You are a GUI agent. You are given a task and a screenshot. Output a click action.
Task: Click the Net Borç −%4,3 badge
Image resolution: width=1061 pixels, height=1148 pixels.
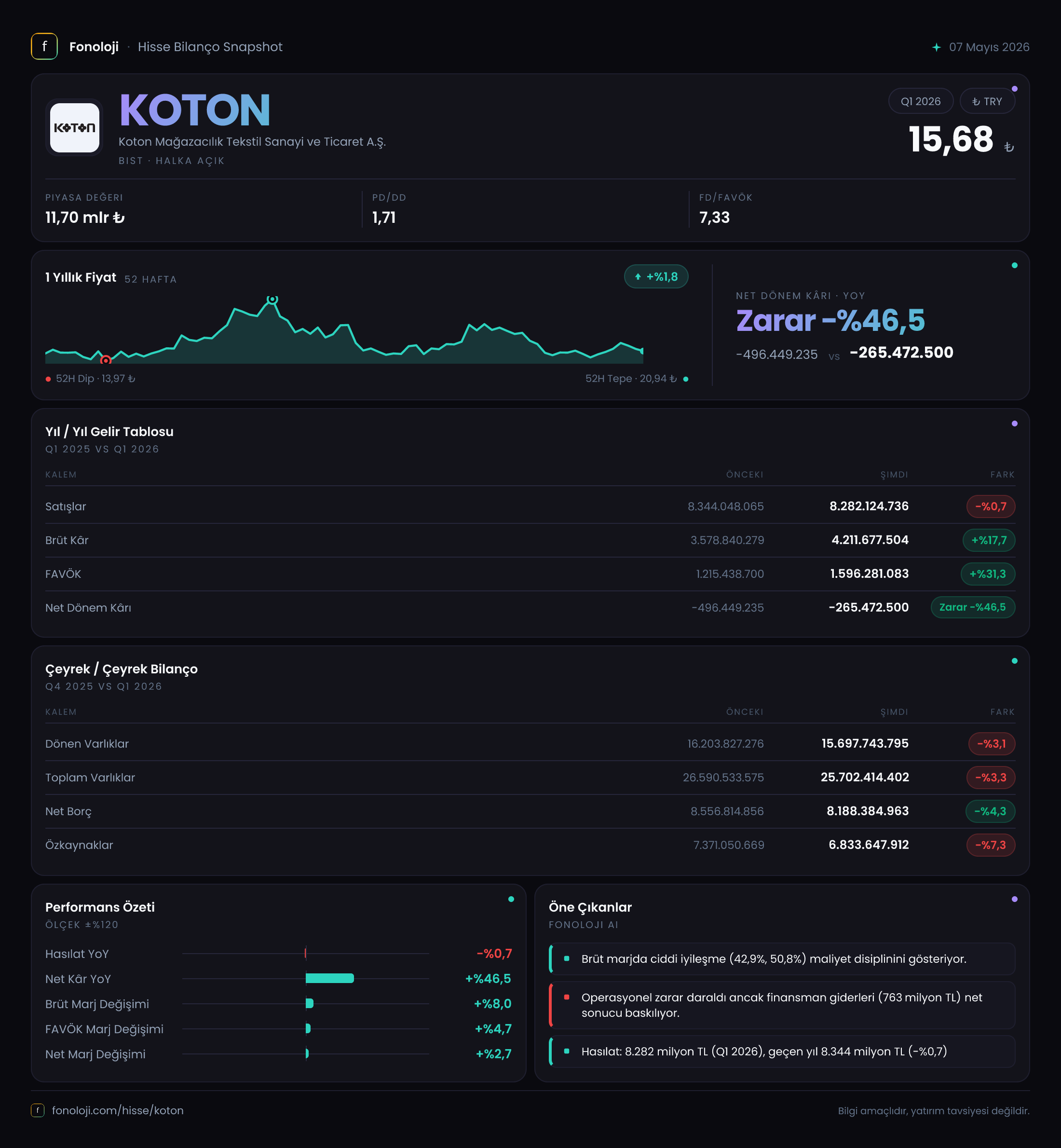point(991,811)
